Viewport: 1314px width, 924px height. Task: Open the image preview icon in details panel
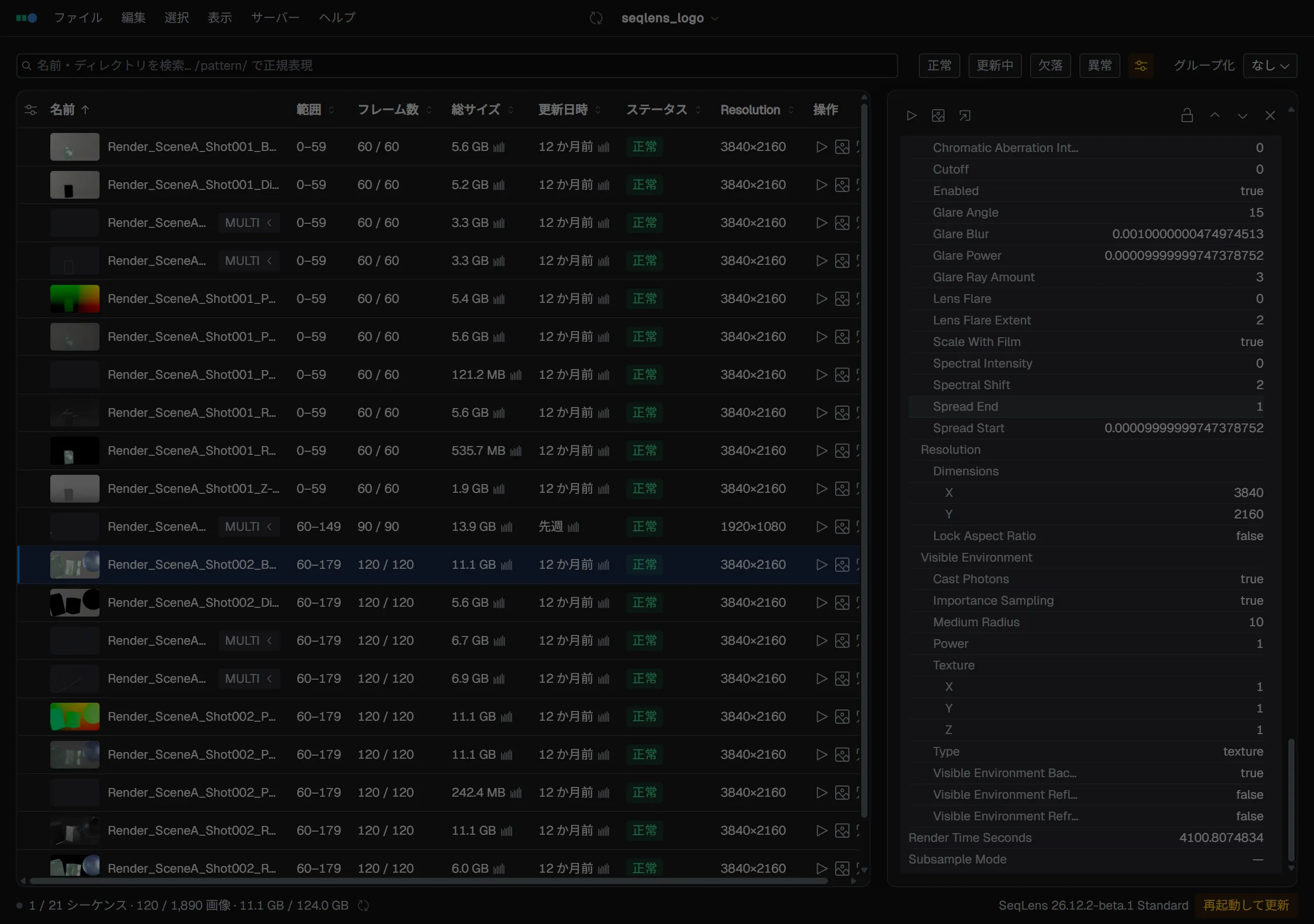pyautogui.click(x=938, y=115)
